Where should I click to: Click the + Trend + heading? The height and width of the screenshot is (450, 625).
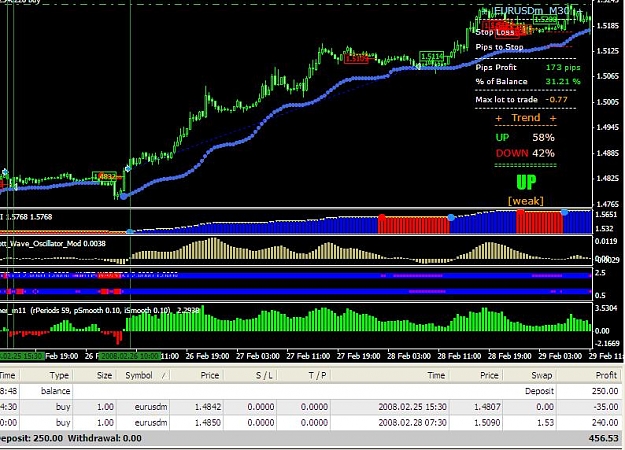click(526, 118)
